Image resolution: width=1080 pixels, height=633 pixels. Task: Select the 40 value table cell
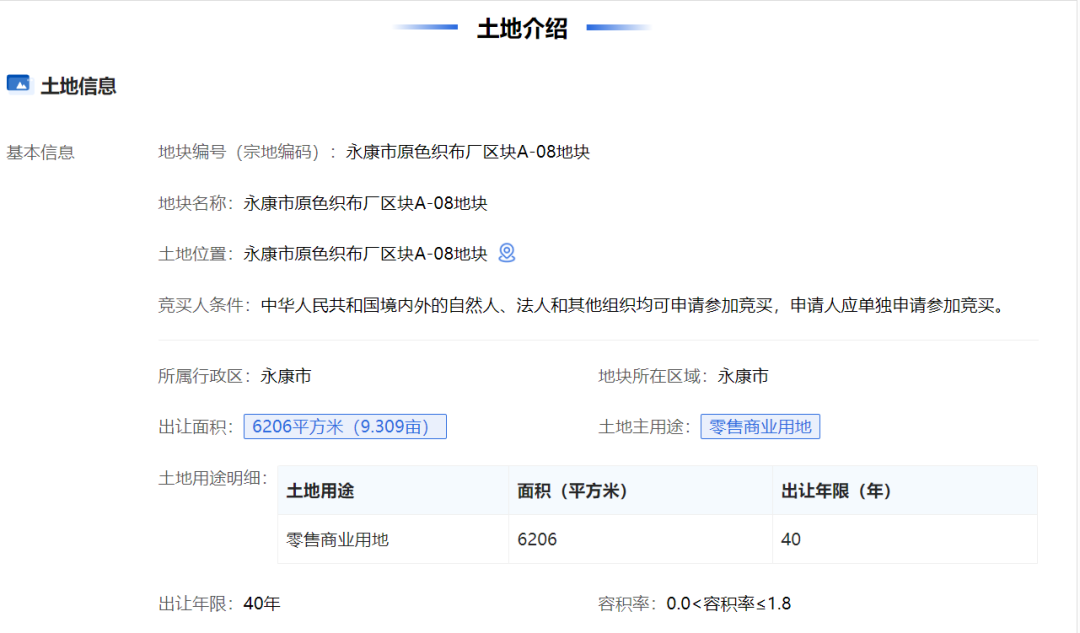(x=791, y=540)
